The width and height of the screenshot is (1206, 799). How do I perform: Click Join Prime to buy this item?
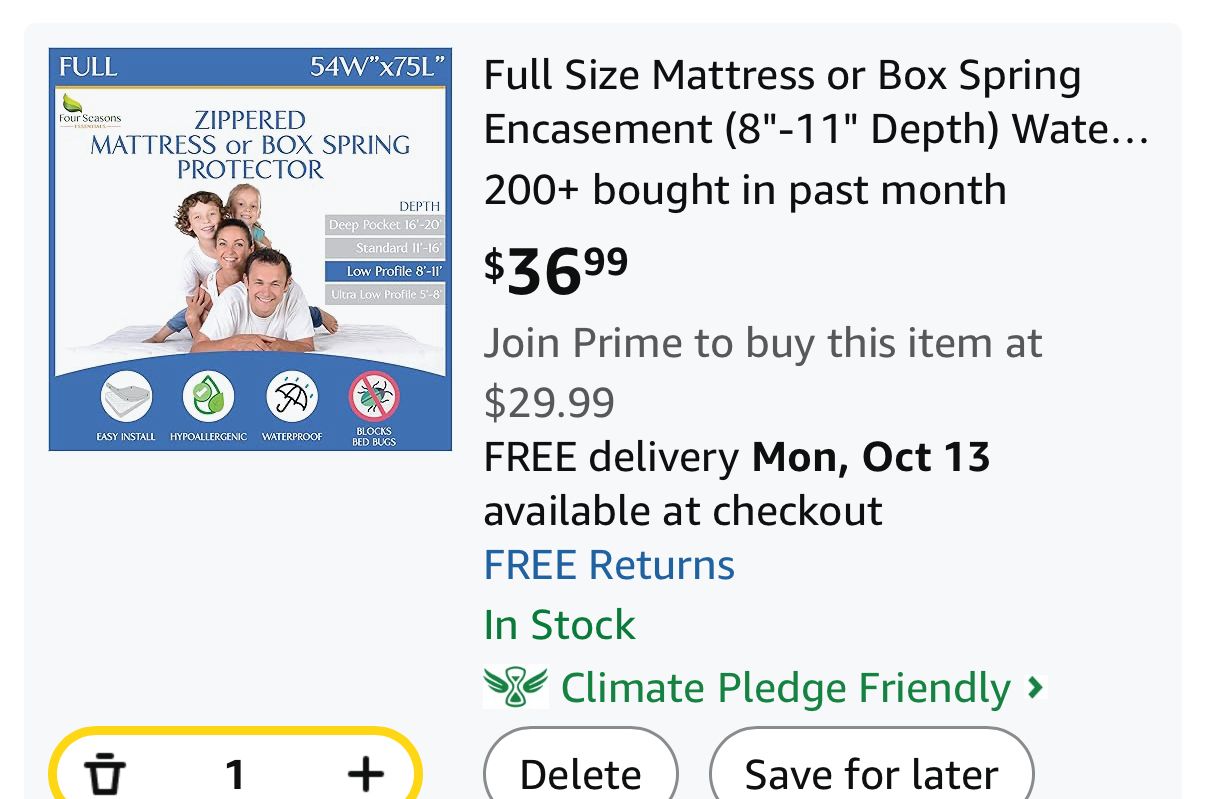762,343
